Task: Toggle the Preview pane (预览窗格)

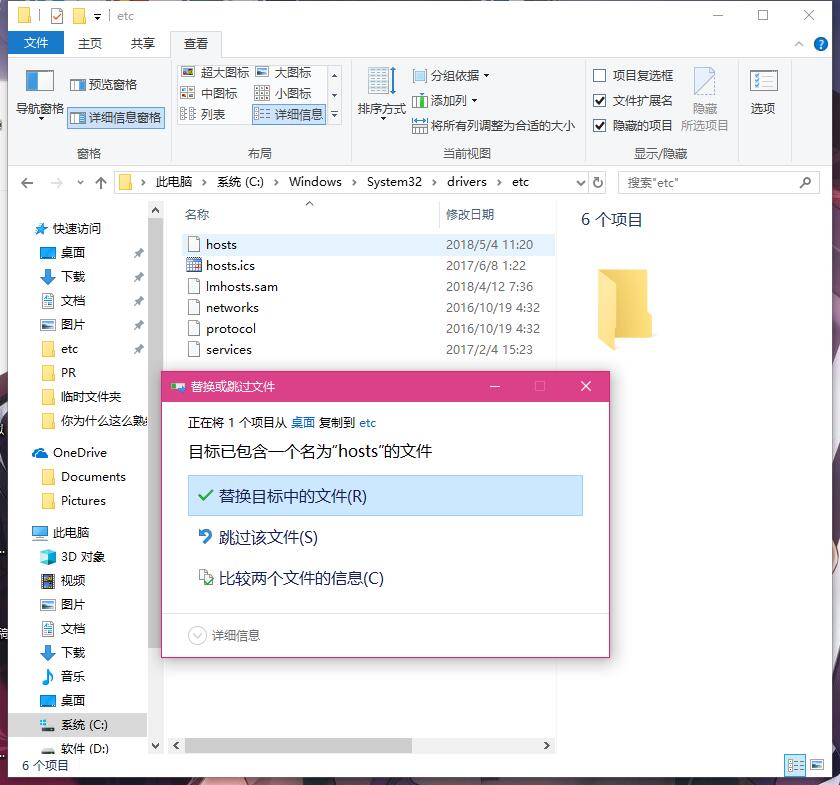Action: point(104,85)
